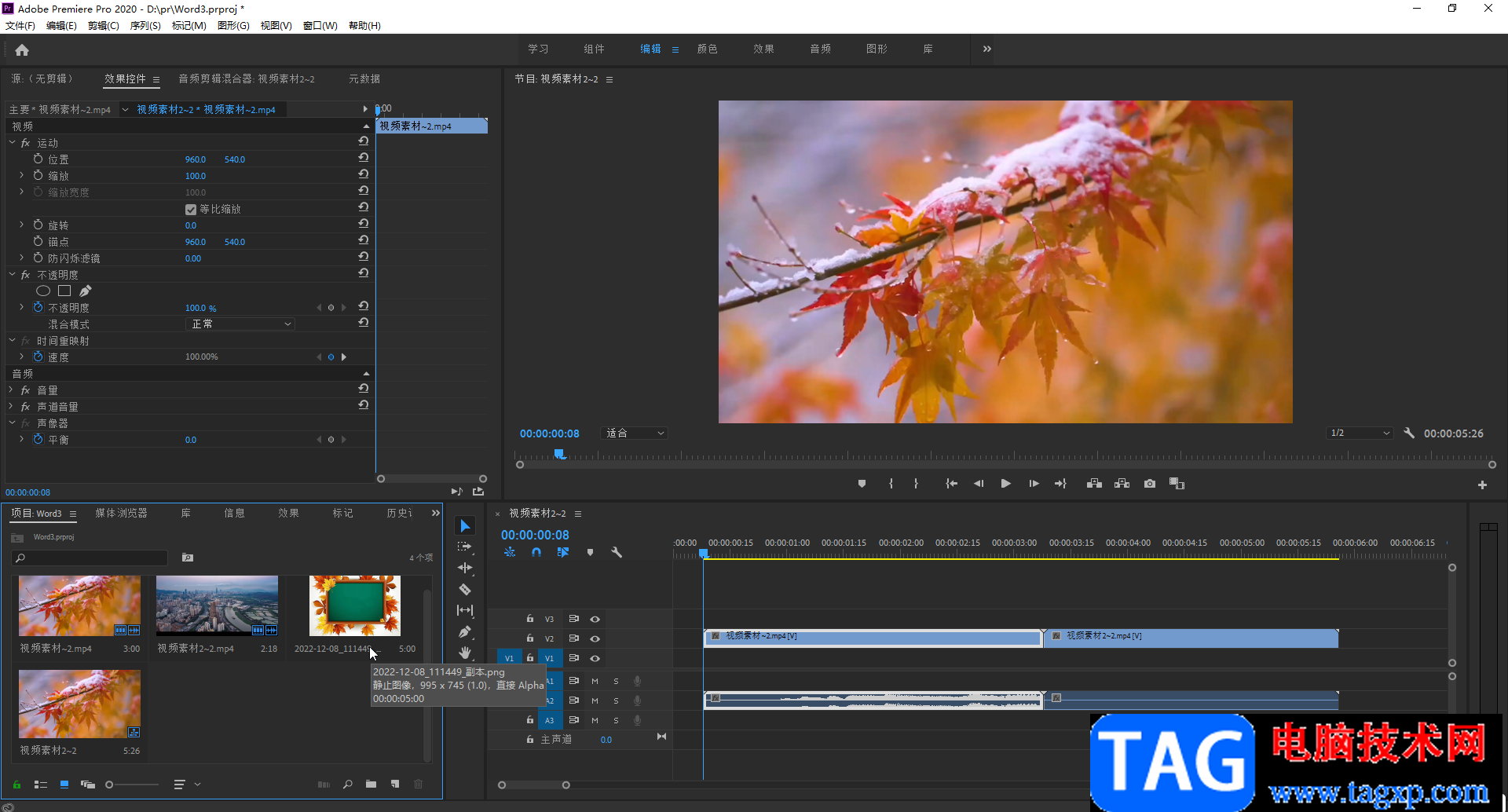Toggle lock on V3 track

530,619
